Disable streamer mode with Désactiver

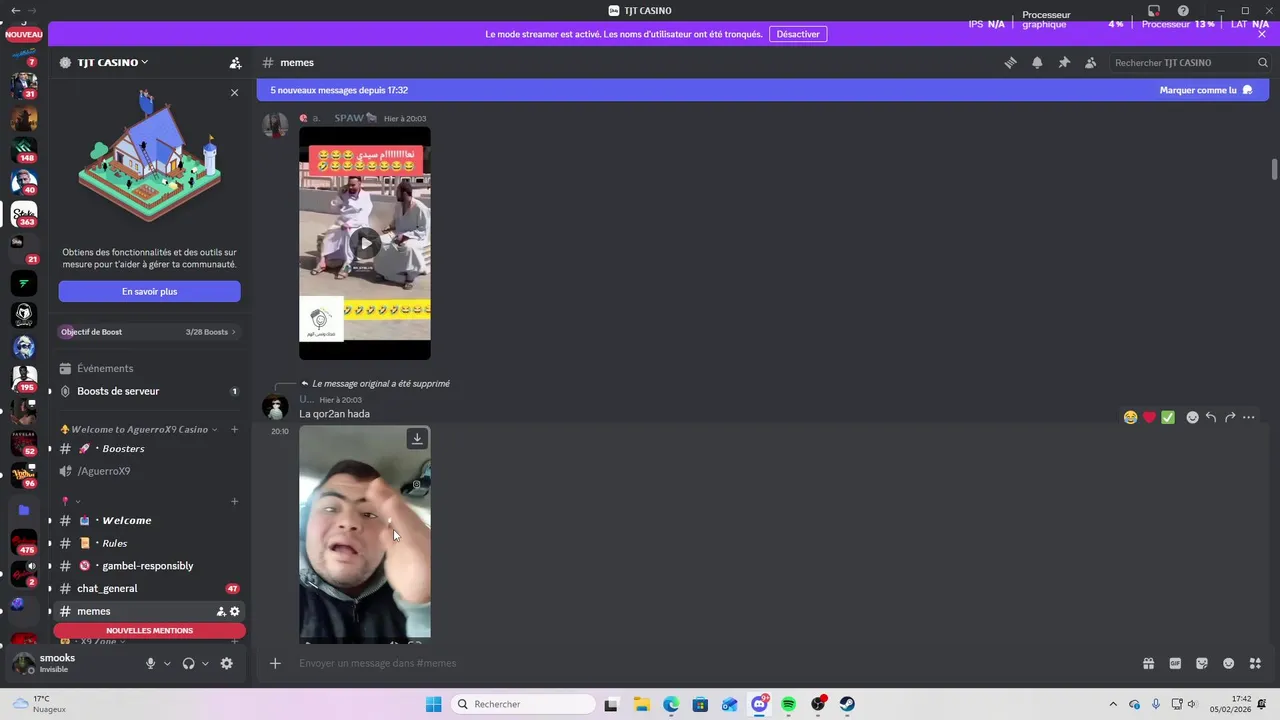(x=798, y=34)
